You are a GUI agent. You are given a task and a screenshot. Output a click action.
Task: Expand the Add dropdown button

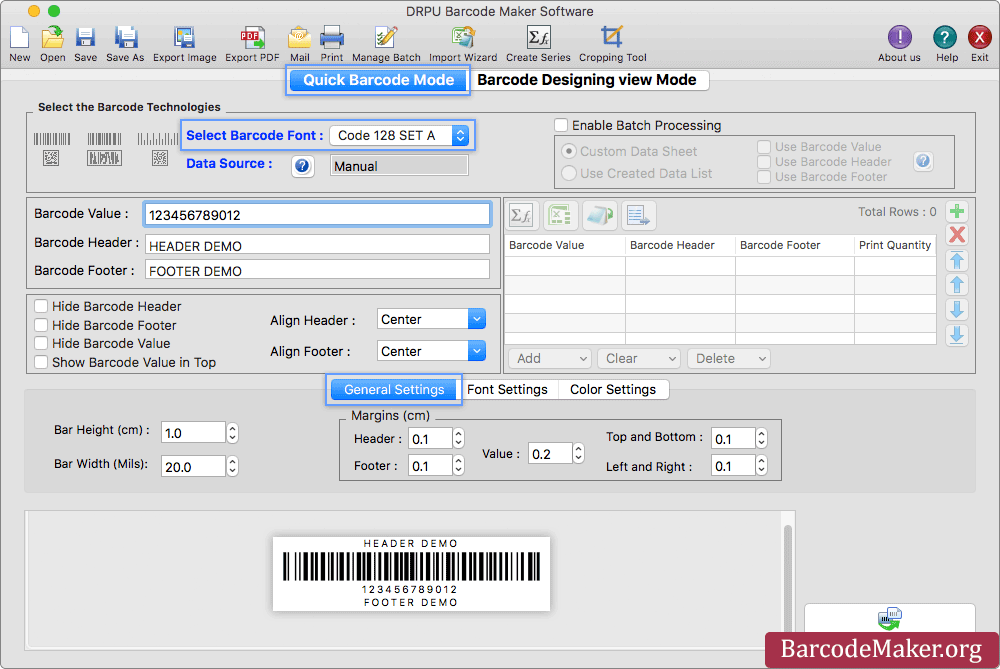(x=550, y=358)
